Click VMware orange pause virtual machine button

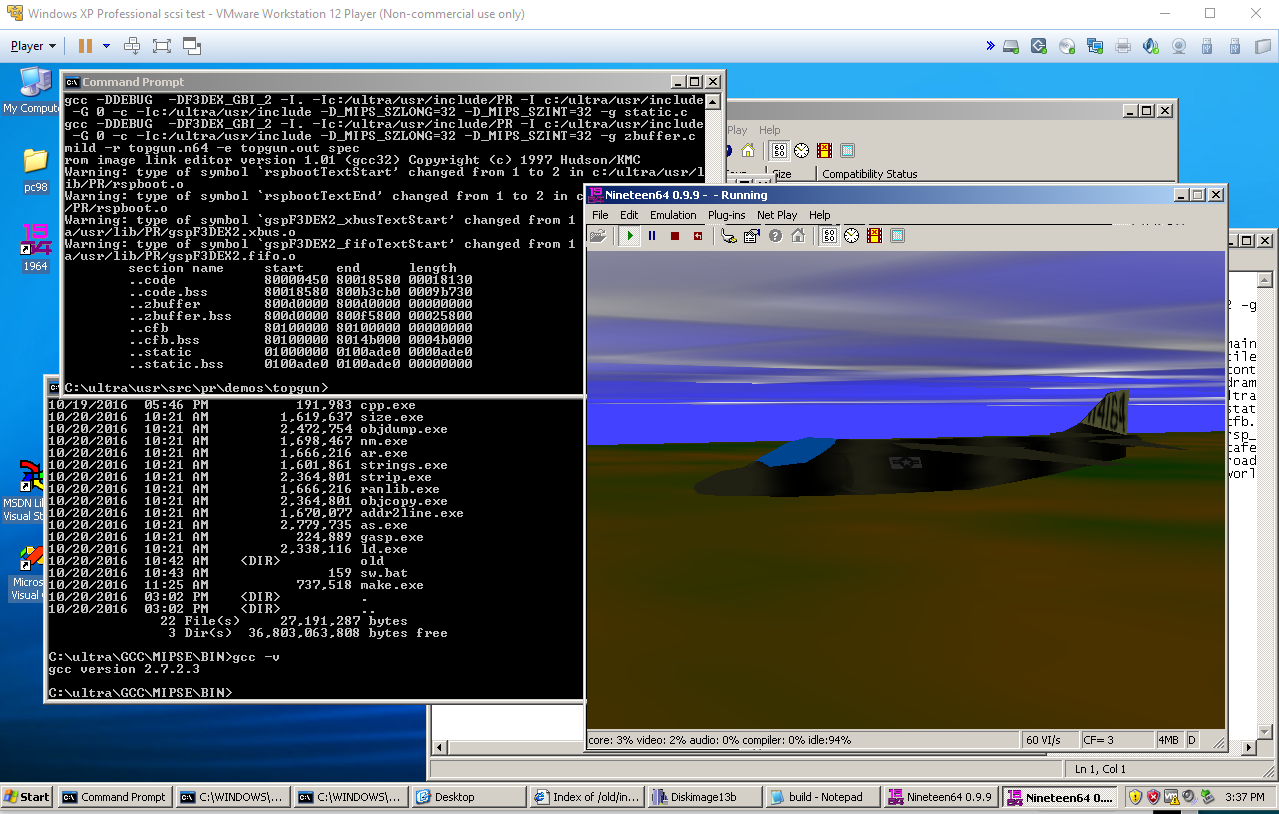click(85, 46)
